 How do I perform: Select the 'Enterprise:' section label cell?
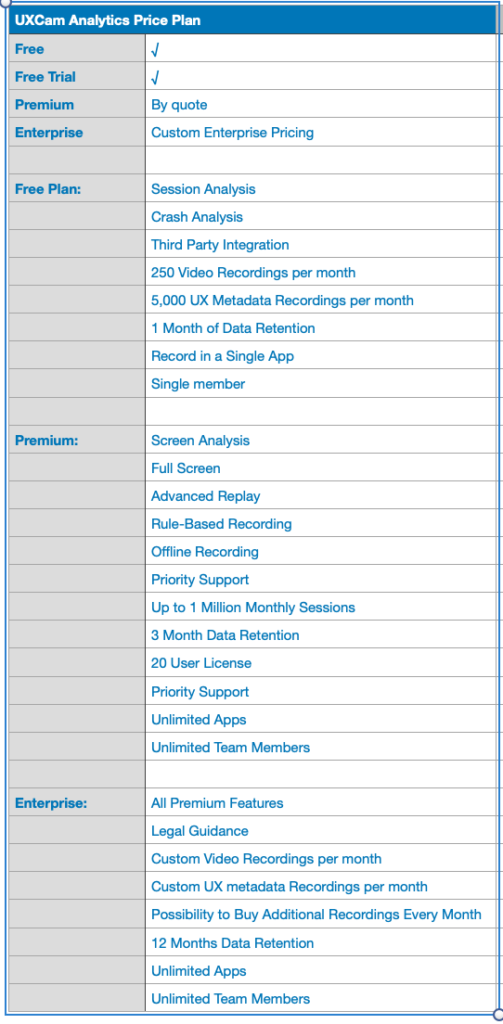77,803
